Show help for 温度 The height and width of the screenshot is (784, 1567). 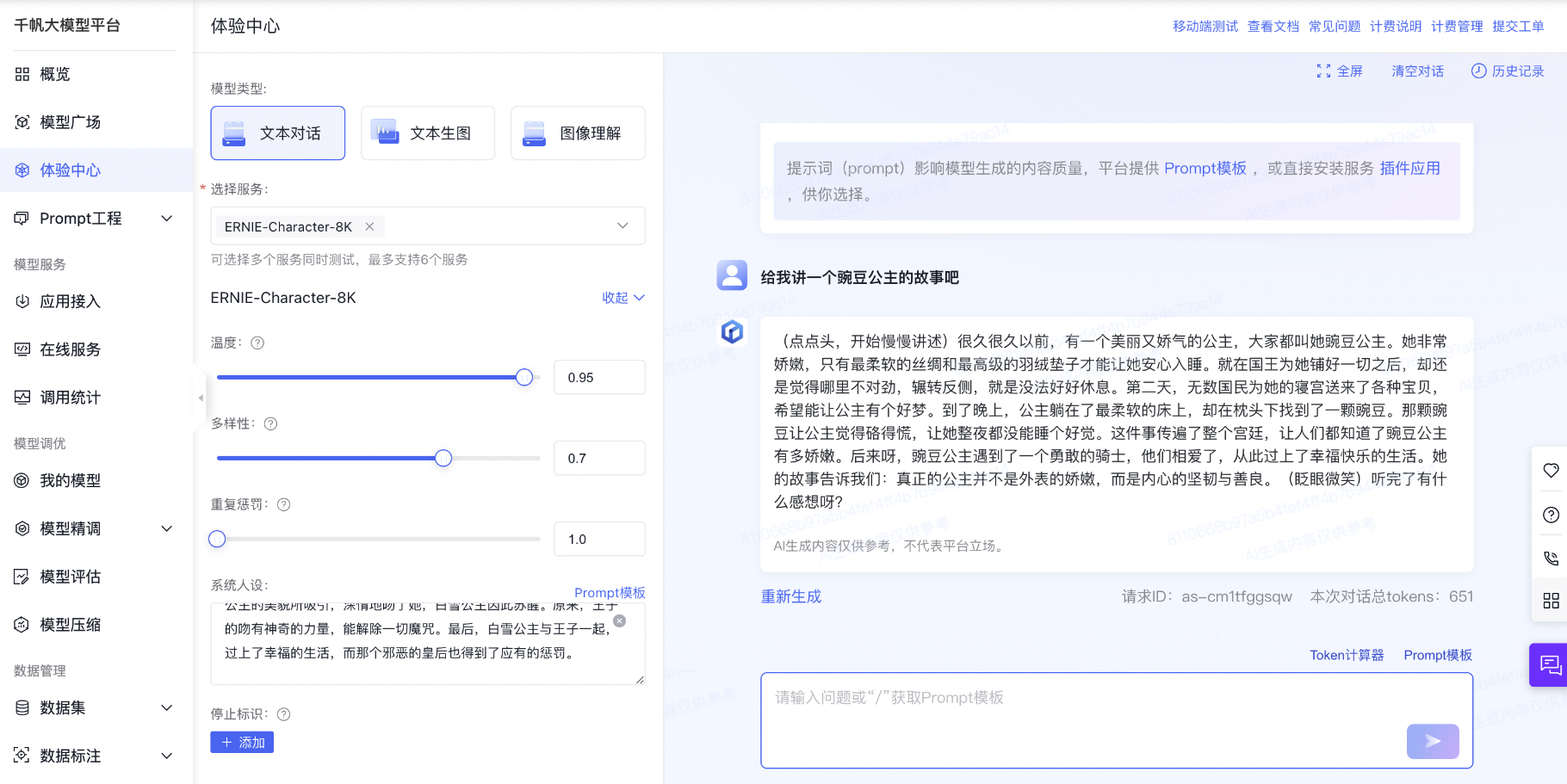[257, 343]
